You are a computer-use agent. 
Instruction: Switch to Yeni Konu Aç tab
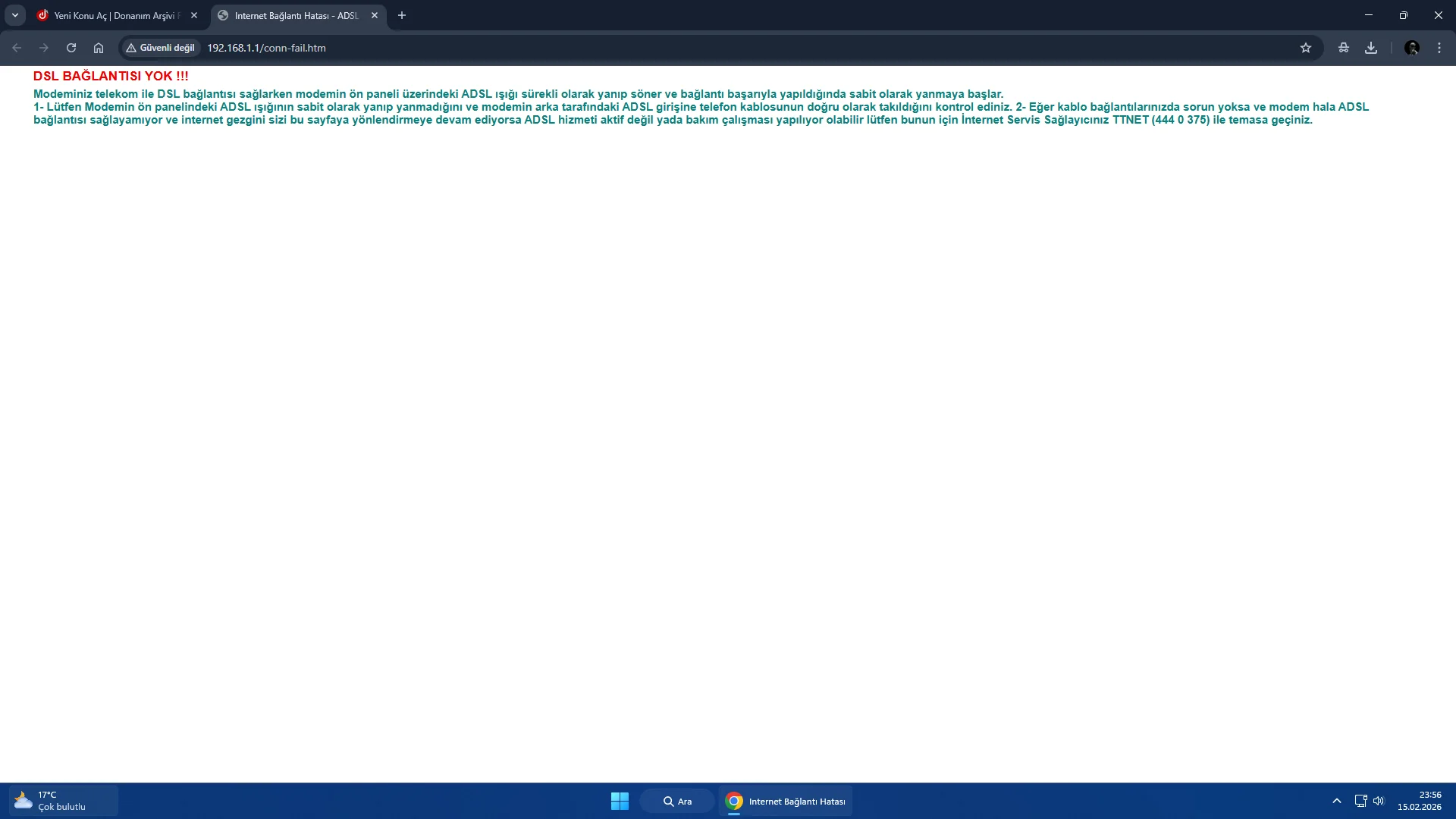[x=114, y=15]
